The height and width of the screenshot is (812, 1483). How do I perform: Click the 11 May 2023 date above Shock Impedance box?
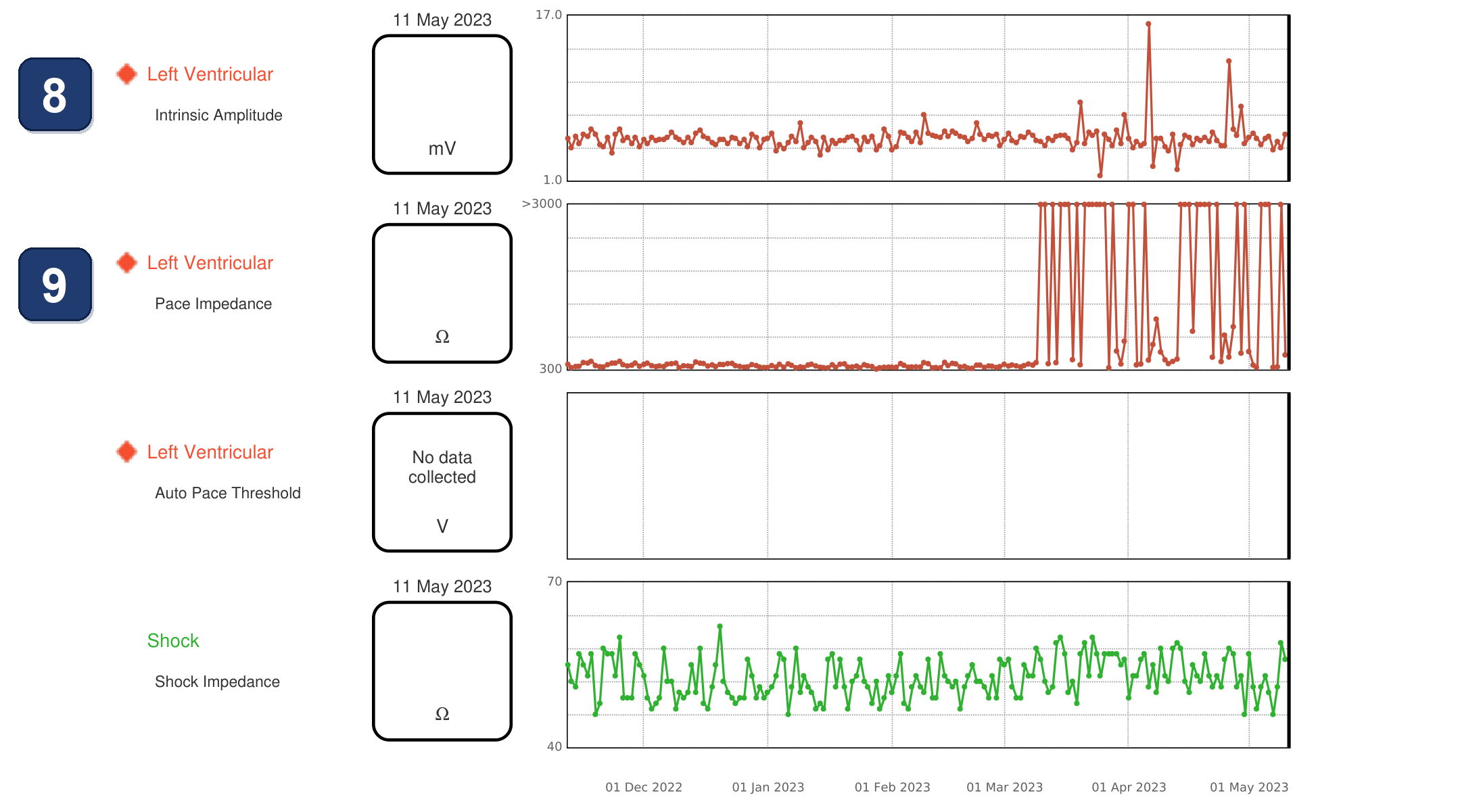click(x=442, y=587)
